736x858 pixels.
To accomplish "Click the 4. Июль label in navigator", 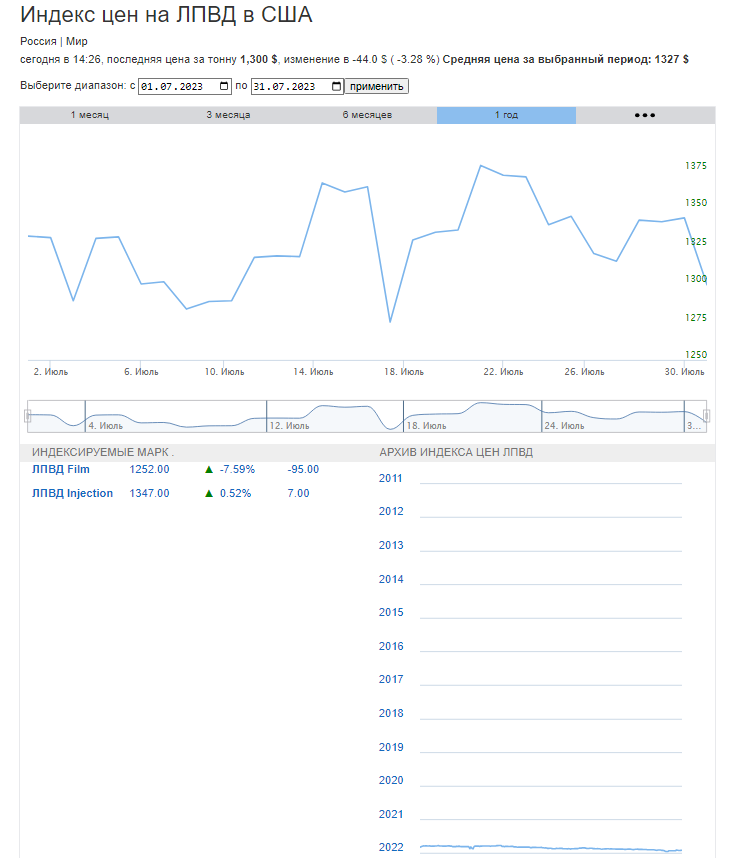I will pyautogui.click(x=106, y=425).
